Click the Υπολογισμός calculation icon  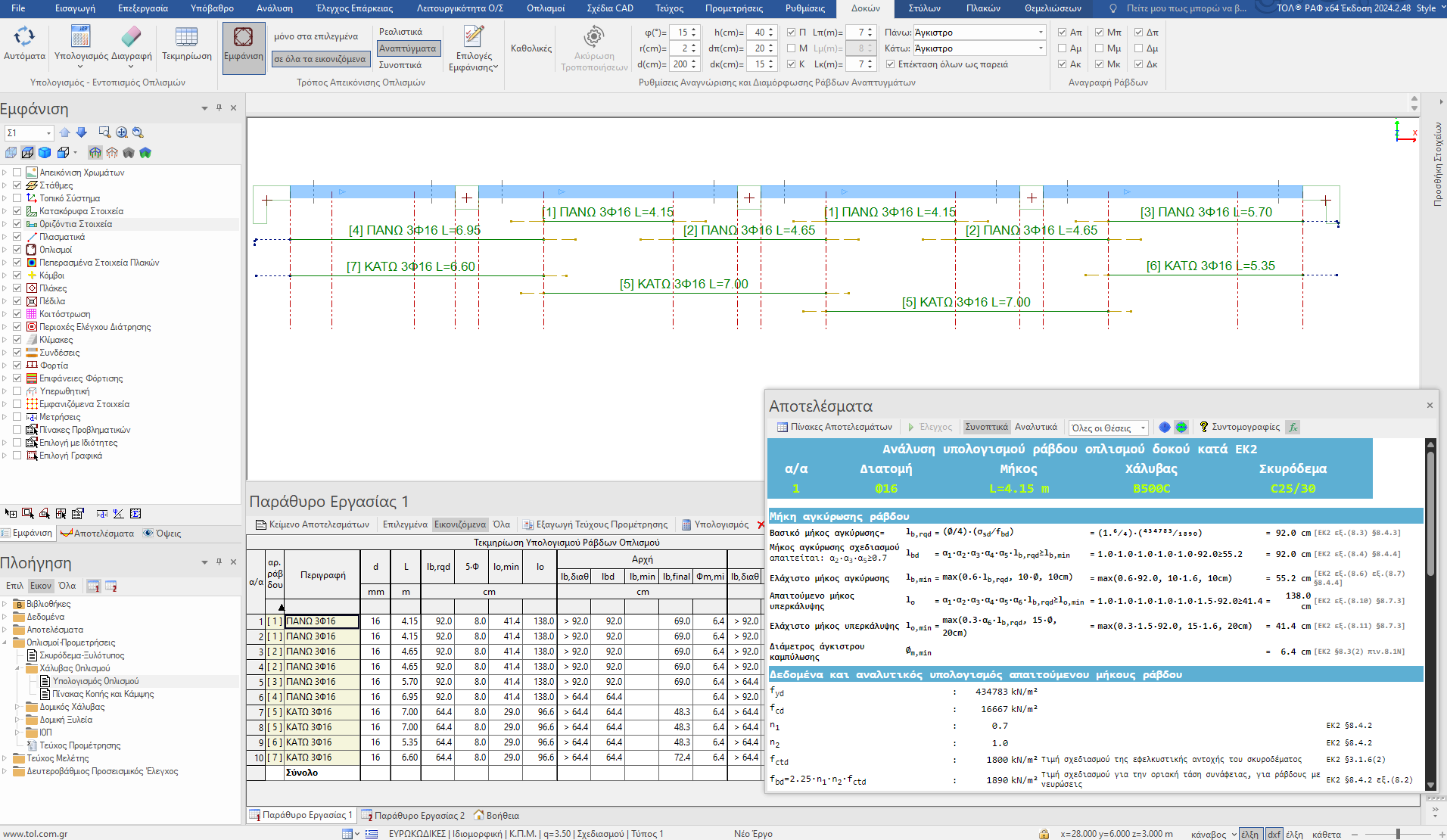pos(80,37)
